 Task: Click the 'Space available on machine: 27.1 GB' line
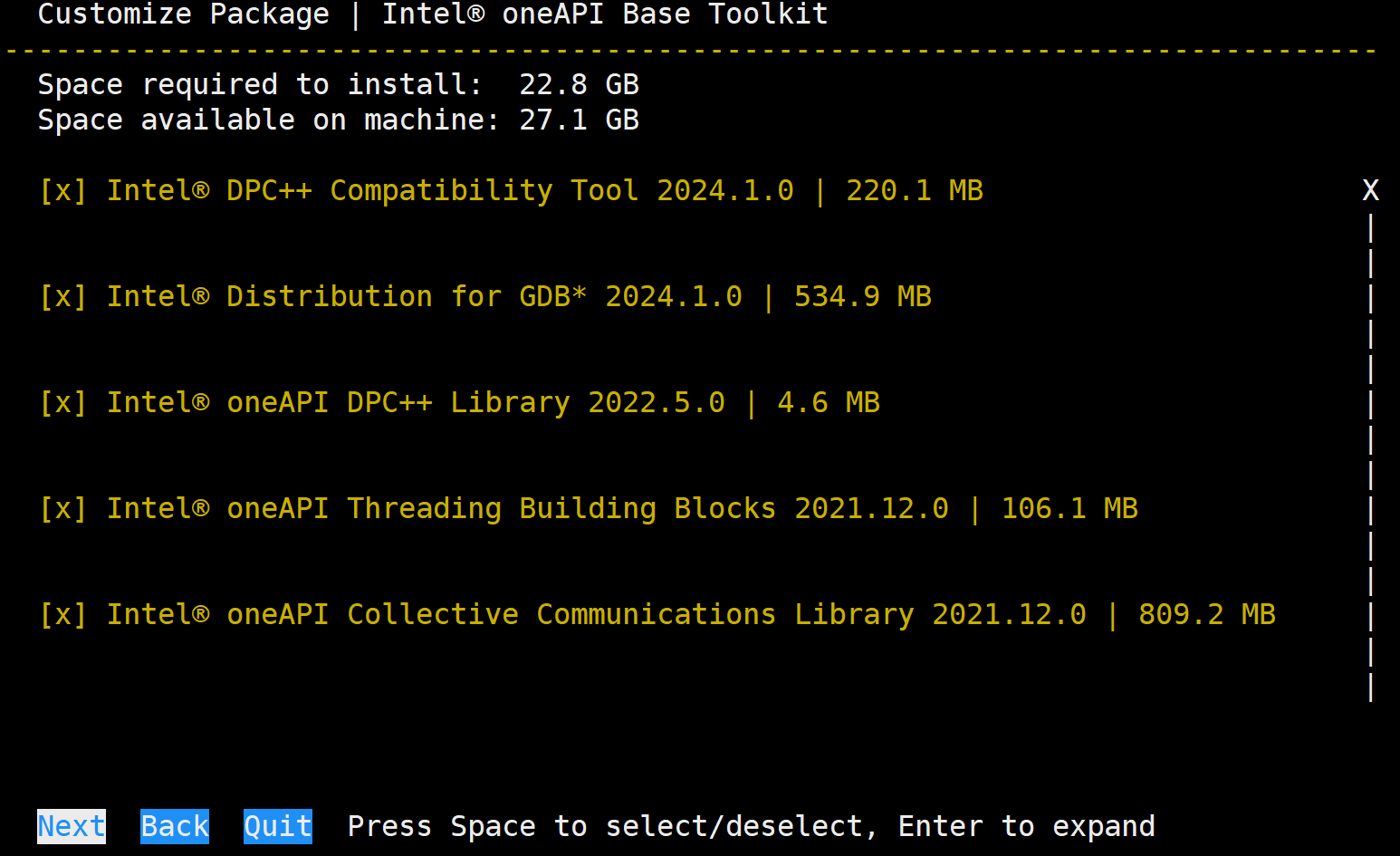point(339,120)
